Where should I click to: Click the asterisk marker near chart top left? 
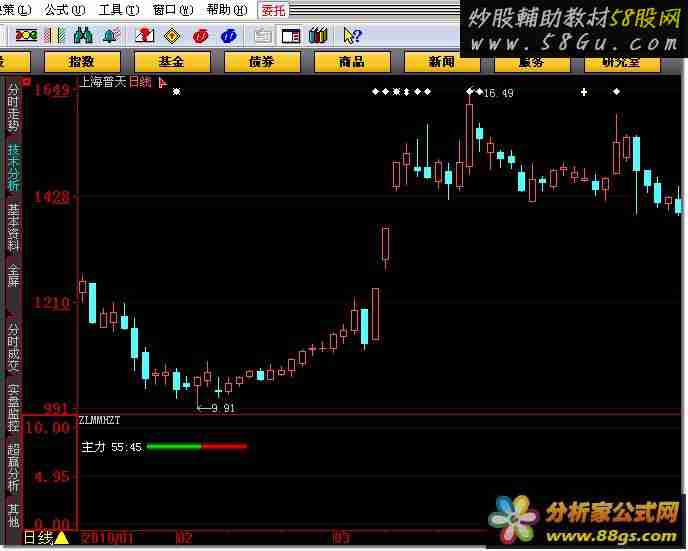coord(176,92)
